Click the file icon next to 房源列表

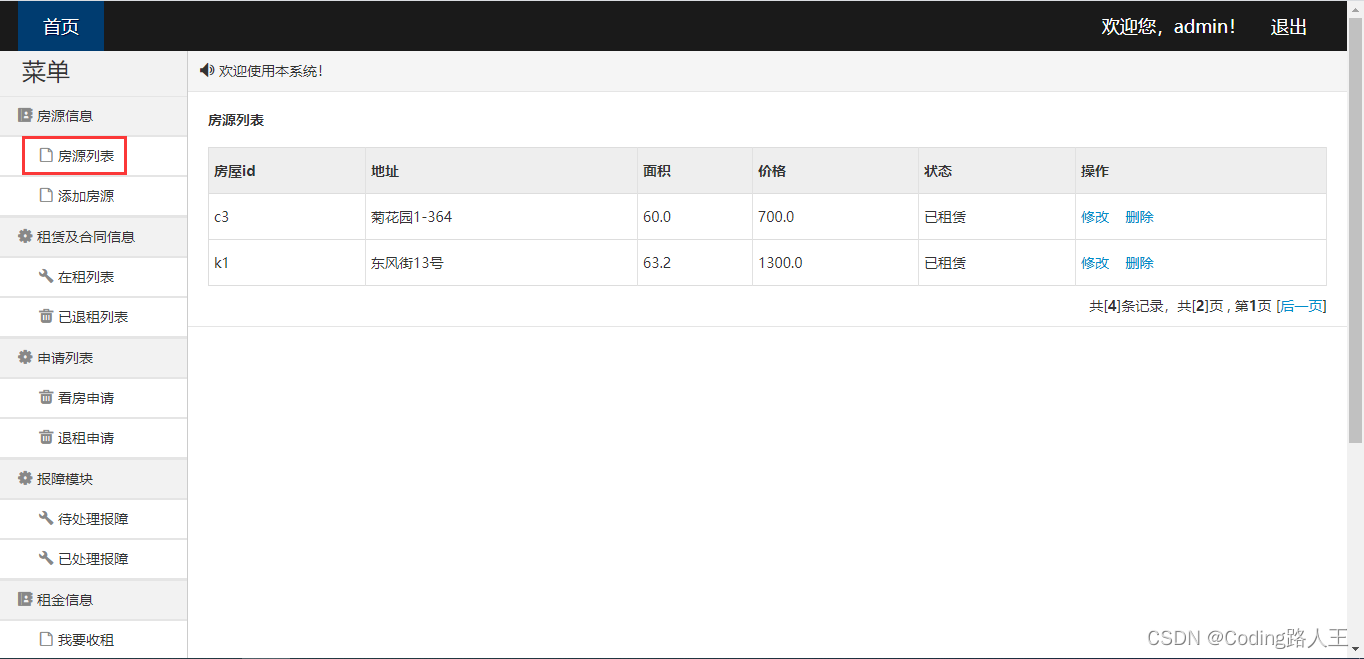[x=45, y=155]
